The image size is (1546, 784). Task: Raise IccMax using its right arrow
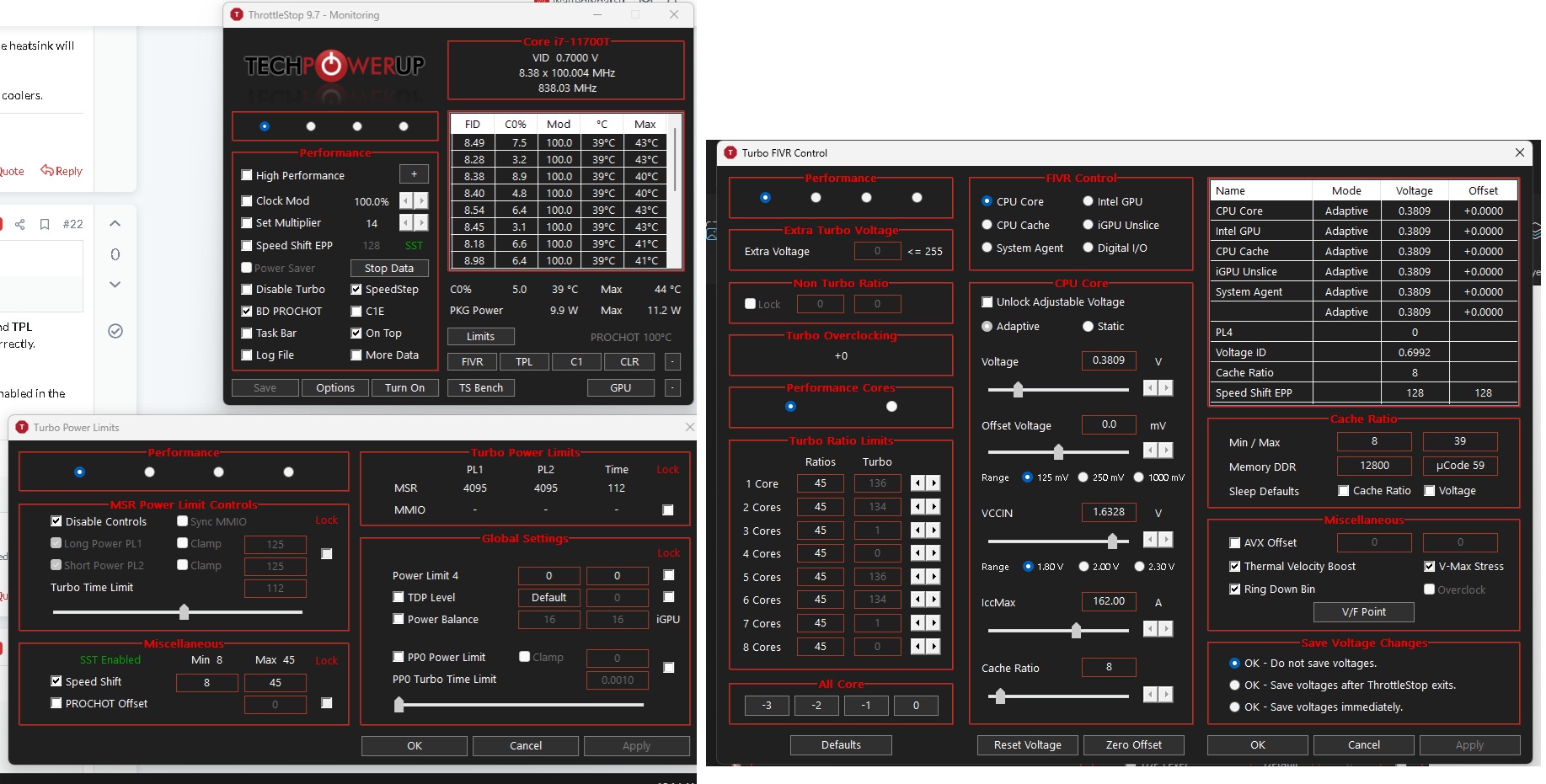click(x=1166, y=629)
